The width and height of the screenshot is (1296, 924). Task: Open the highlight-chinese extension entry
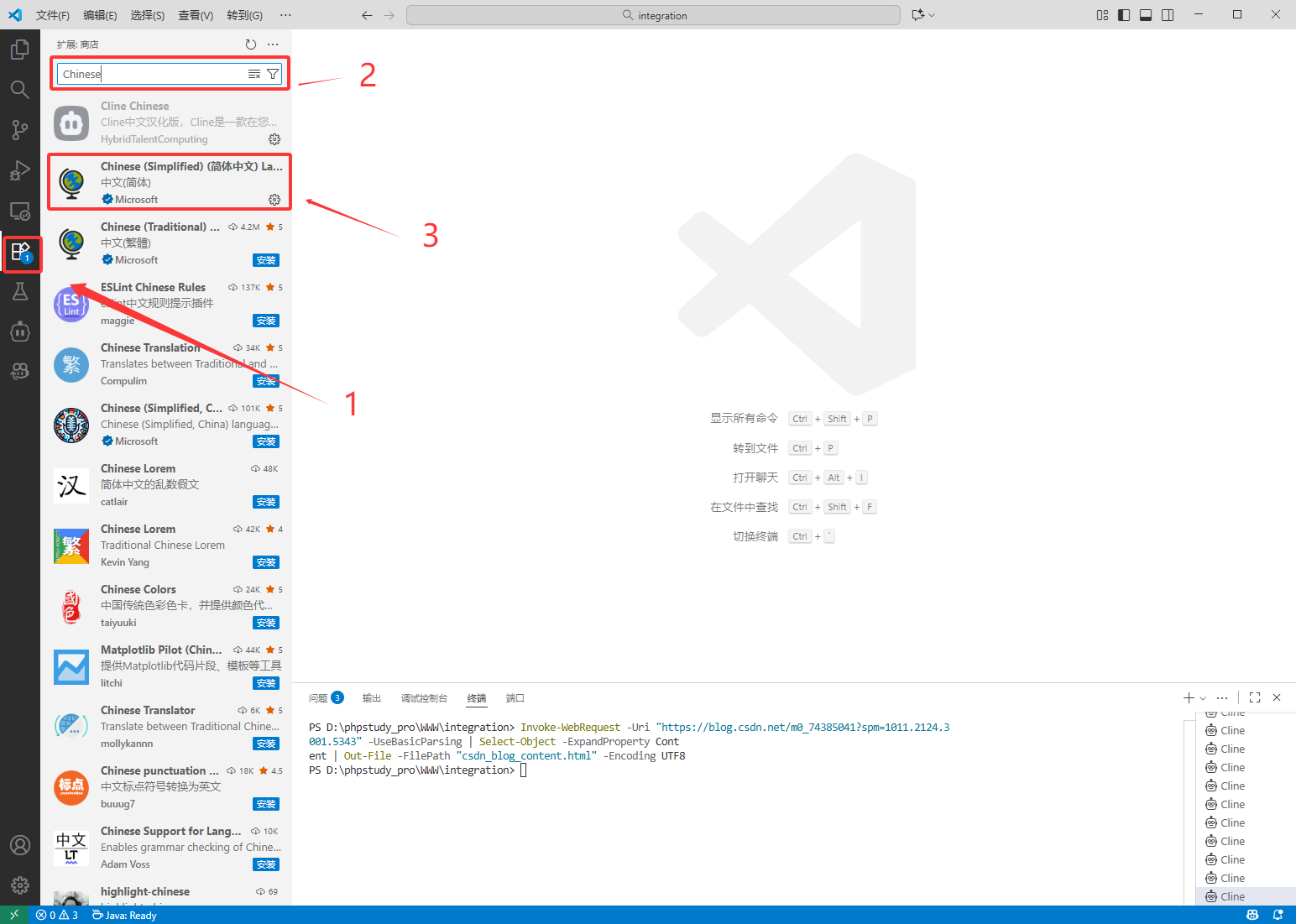pyautogui.click(x=166, y=893)
